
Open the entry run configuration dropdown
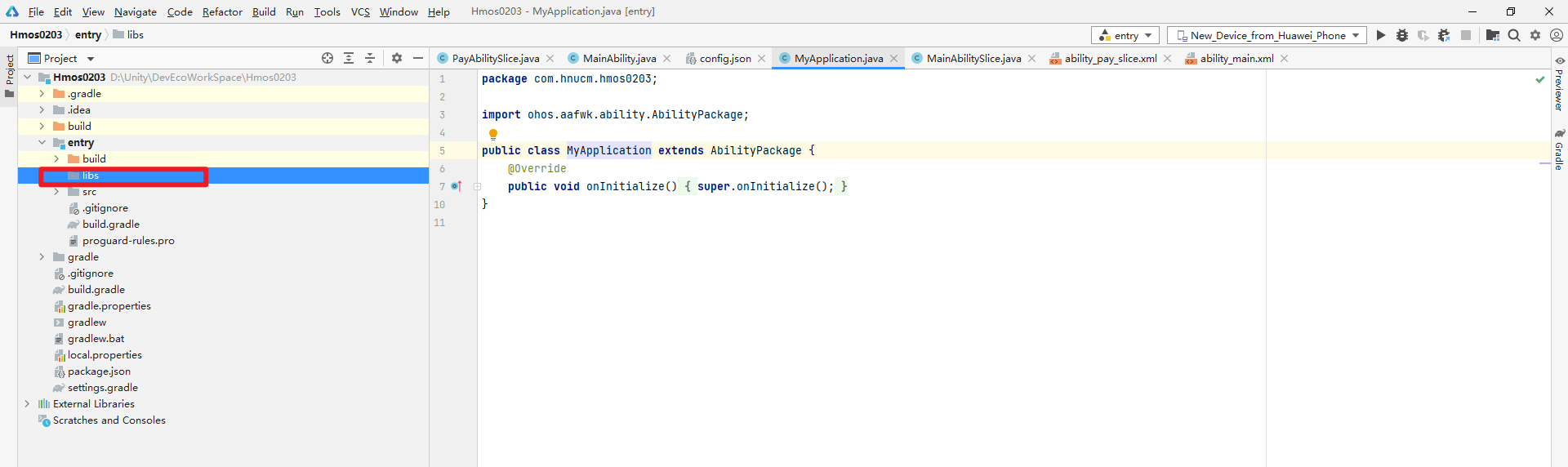pyautogui.click(x=1125, y=35)
